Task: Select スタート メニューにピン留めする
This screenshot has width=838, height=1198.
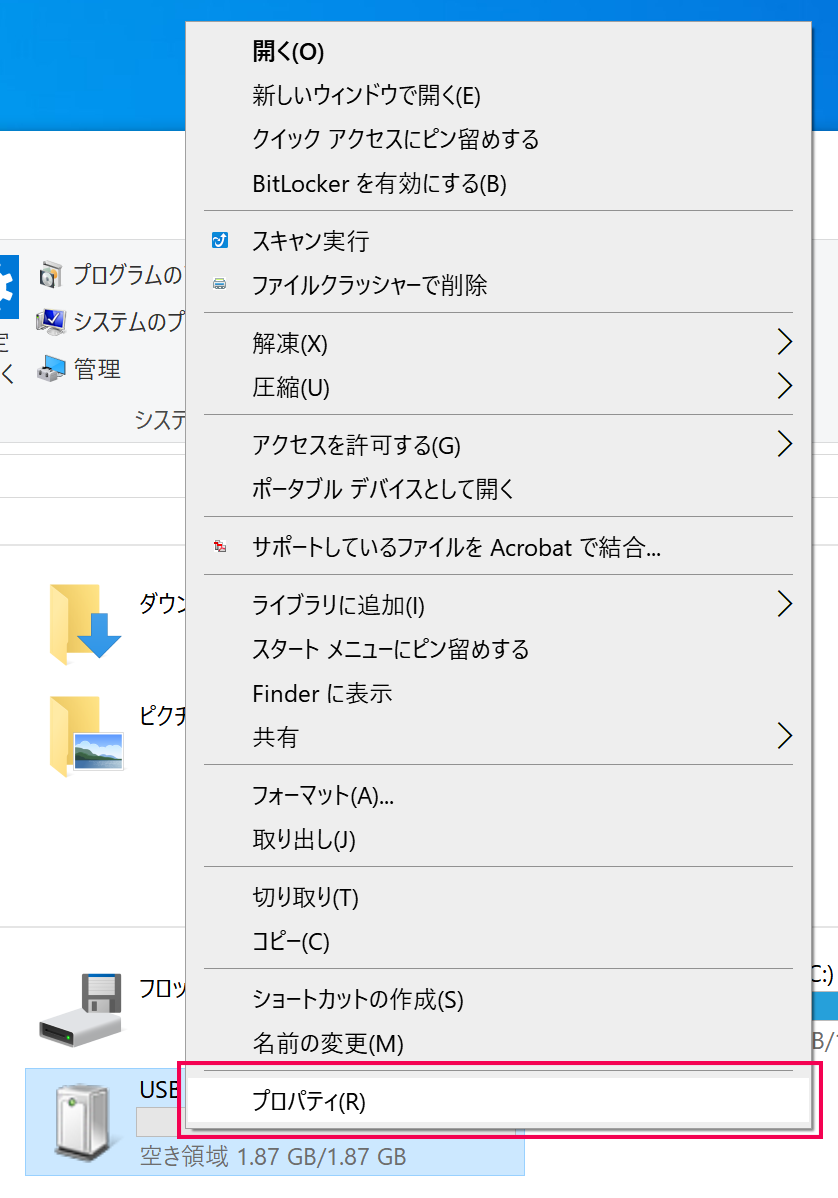Action: [499, 649]
